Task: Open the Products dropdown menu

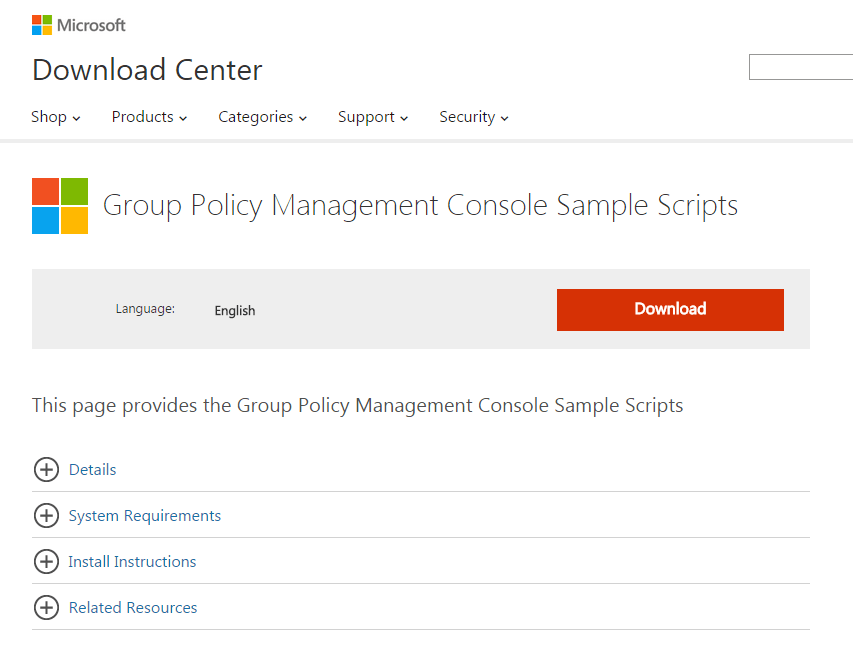Action: click(x=149, y=117)
